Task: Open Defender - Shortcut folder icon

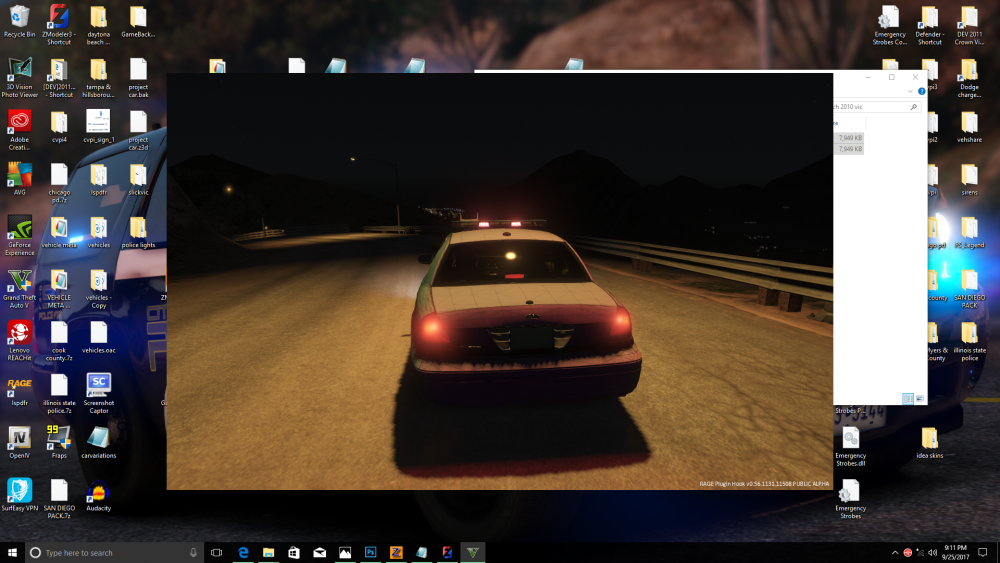Action: point(929,26)
